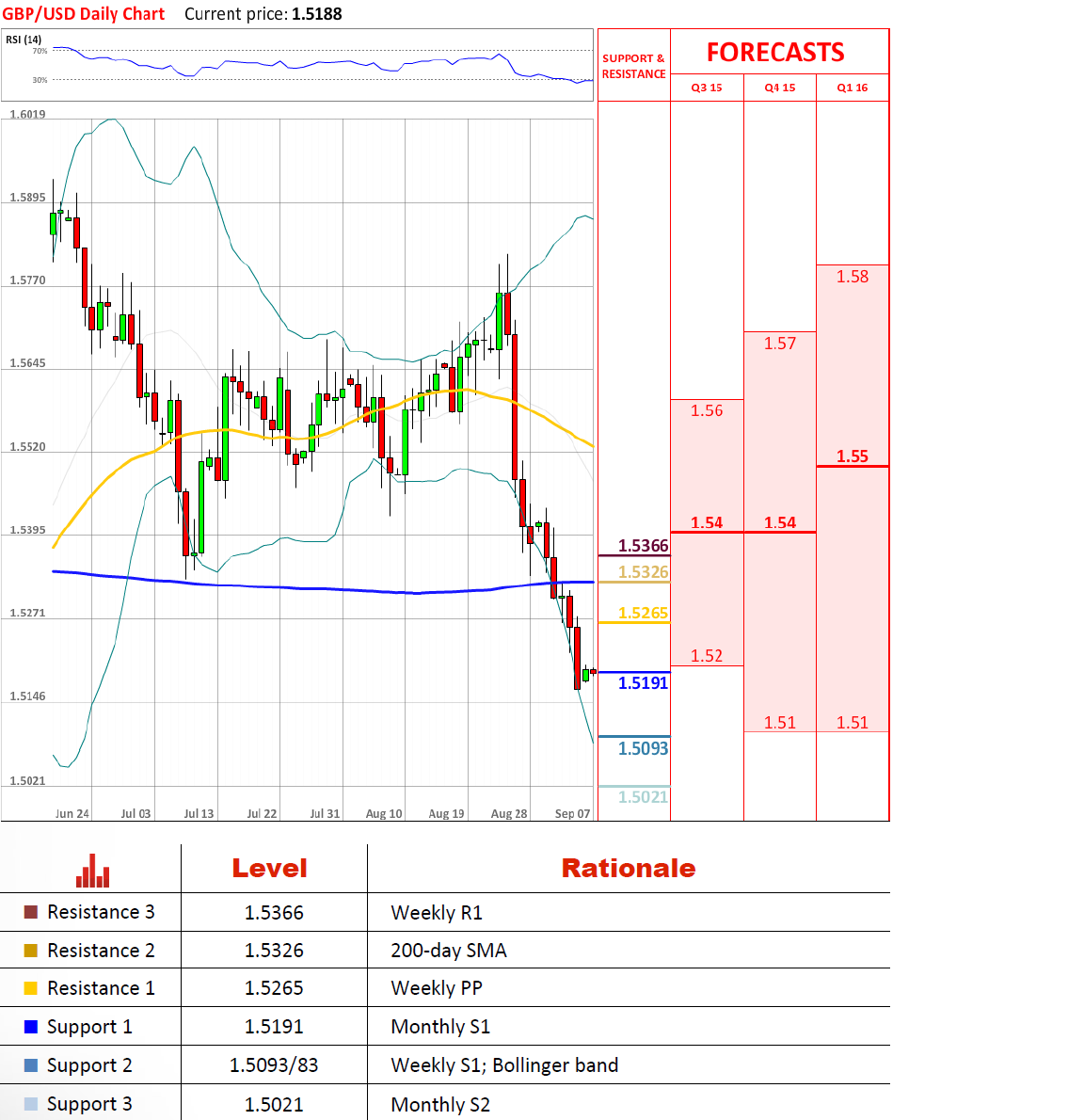Viewport: 1084px width, 1120px height.
Task: Select the 'Q4 15' forecast column header
Action: pyautogui.click(x=780, y=88)
